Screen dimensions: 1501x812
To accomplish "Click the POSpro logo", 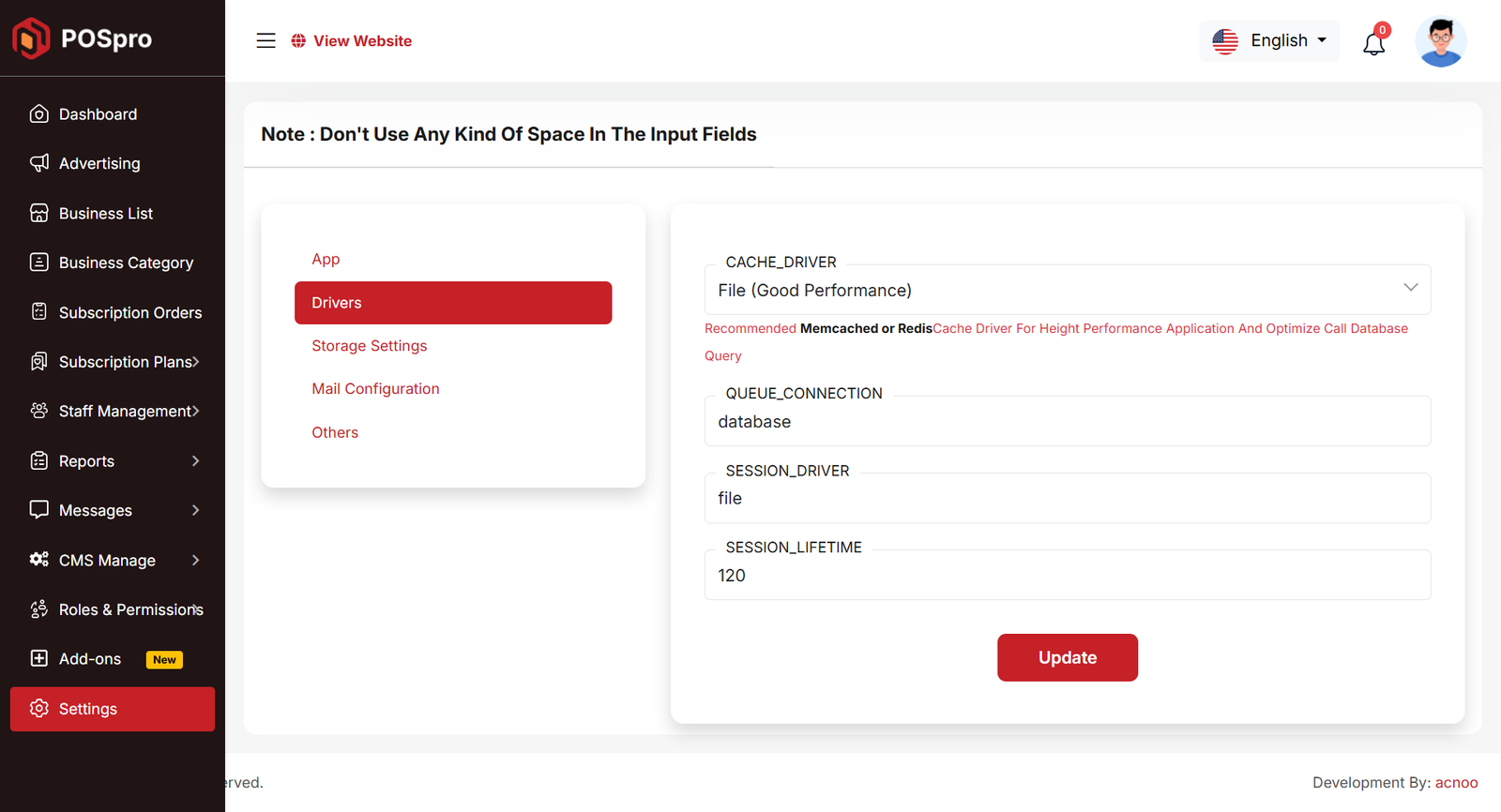I will tap(83, 38).
